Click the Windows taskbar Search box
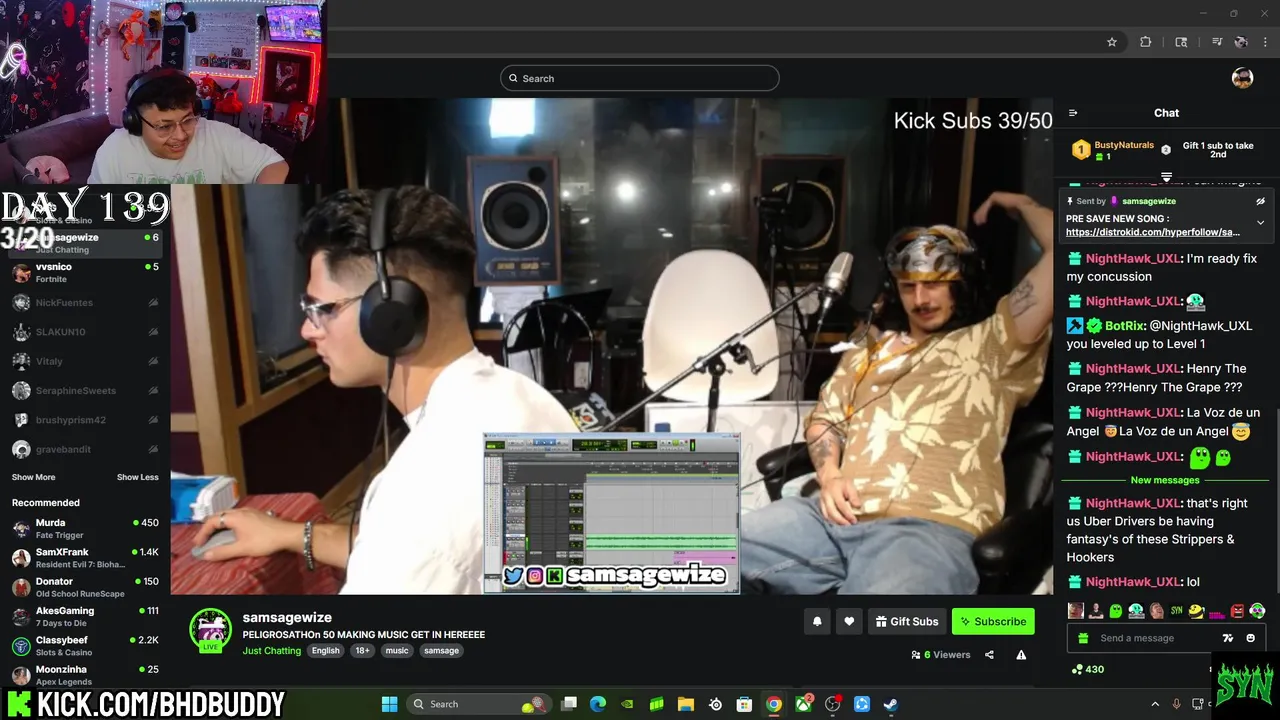 481,704
